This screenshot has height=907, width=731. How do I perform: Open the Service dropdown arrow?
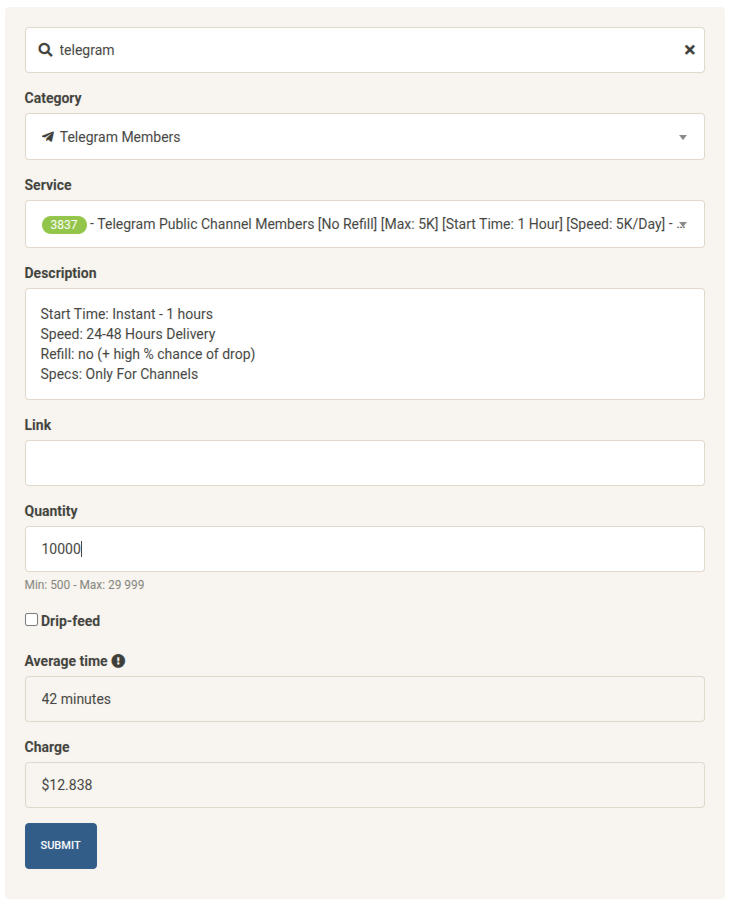[x=683, y=225]
